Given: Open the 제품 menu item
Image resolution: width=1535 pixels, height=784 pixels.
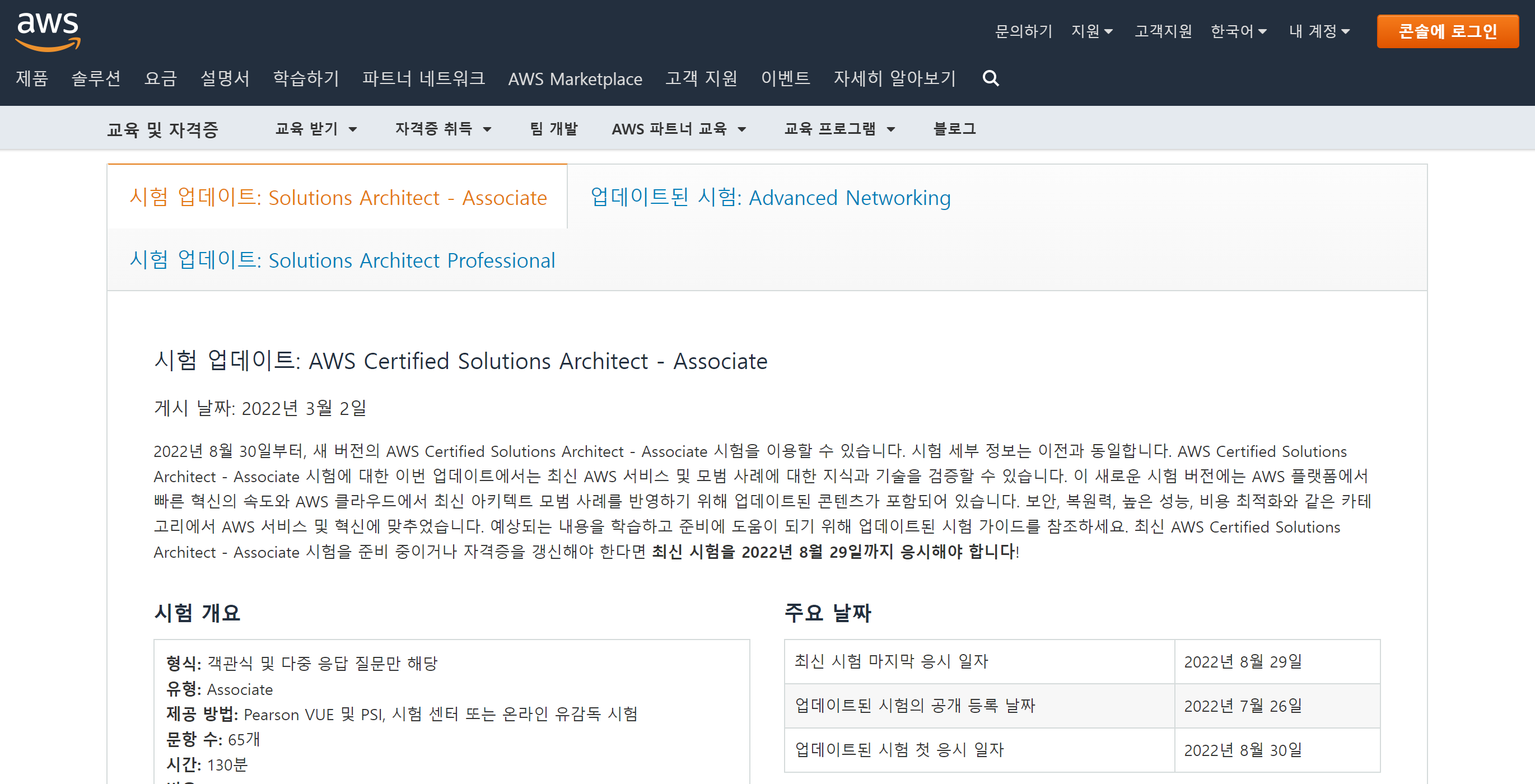Looking at the screenshot, I should pyautogui.click(x=31, y=78).
